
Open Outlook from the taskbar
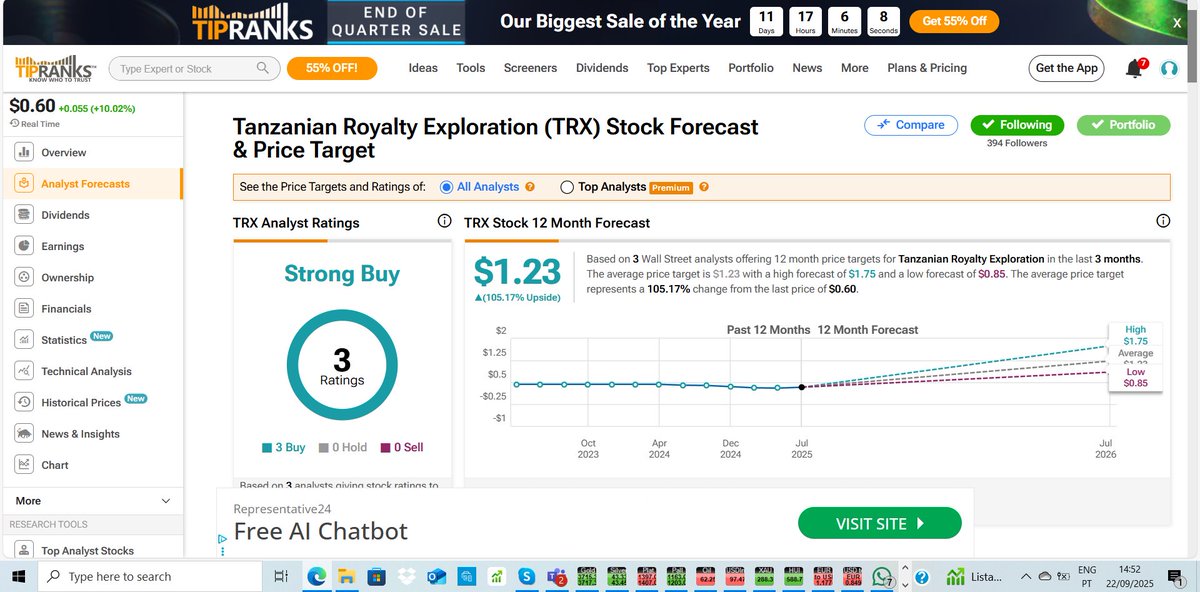(436, 576)
